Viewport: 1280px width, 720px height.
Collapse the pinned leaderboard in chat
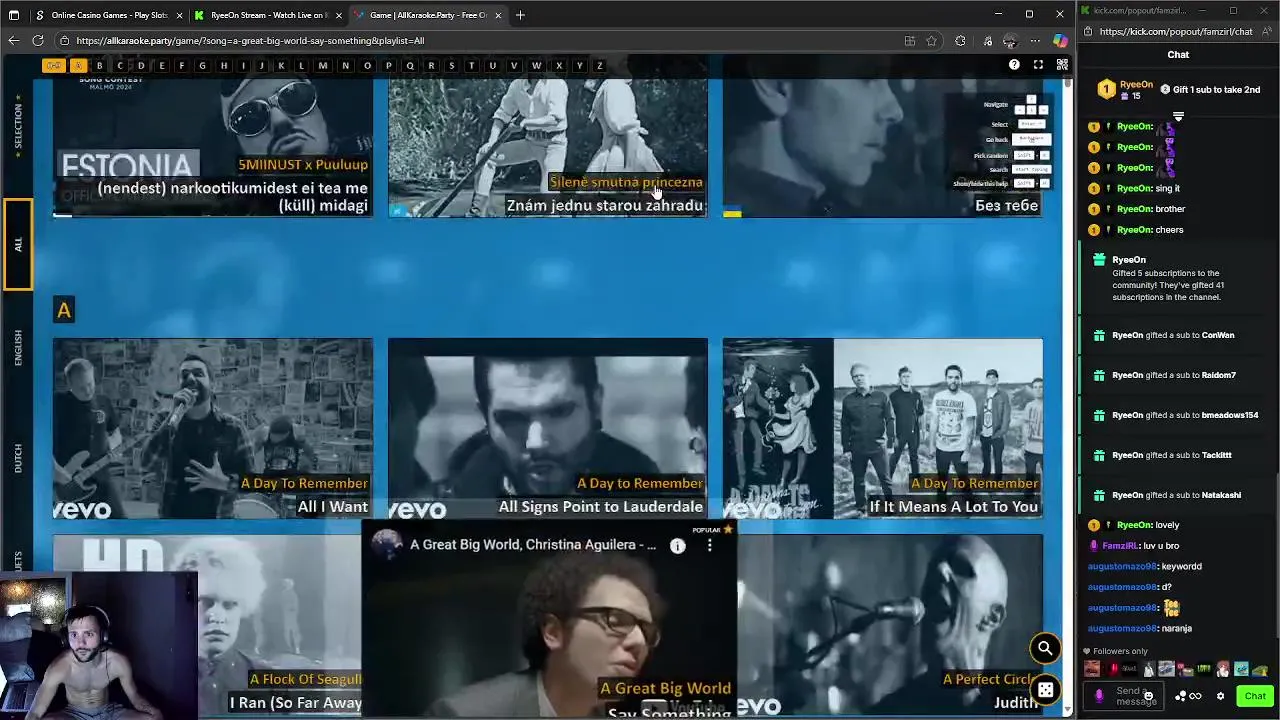pyautogui.click(x=1178, y=117)
